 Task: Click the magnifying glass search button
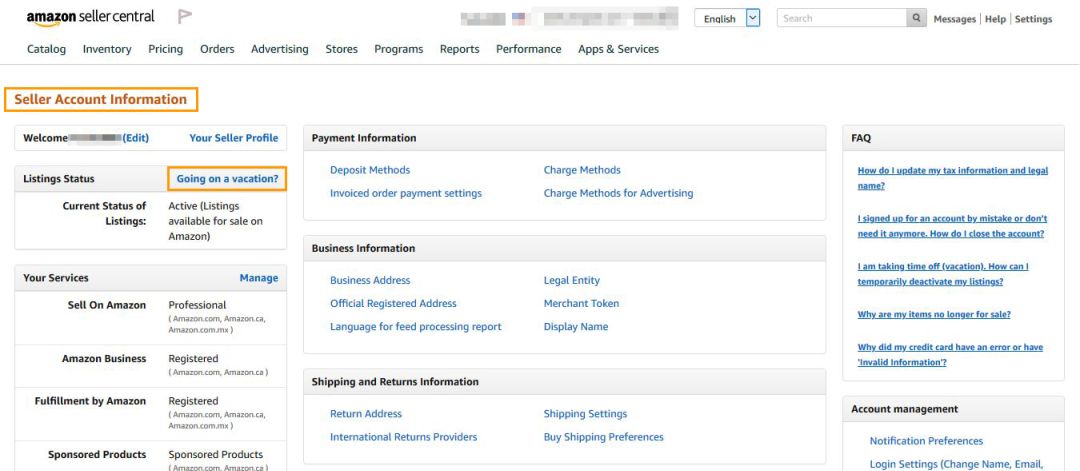pos(916,18)
